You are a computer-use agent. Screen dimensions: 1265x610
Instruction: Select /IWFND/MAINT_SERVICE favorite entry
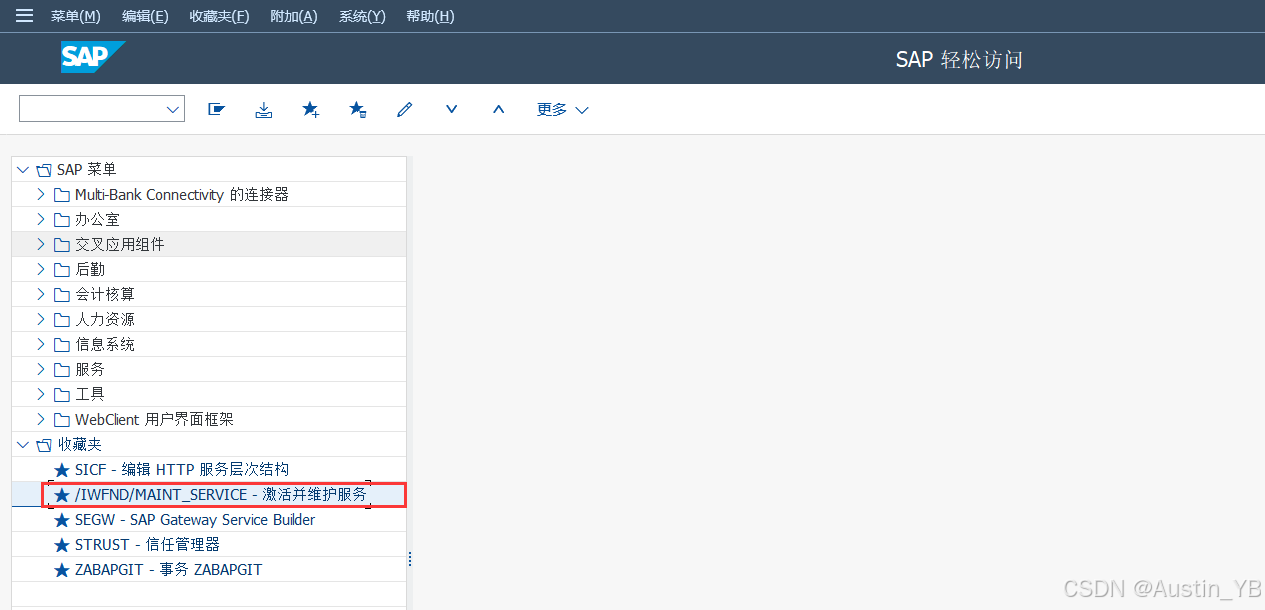pos(220,495)
